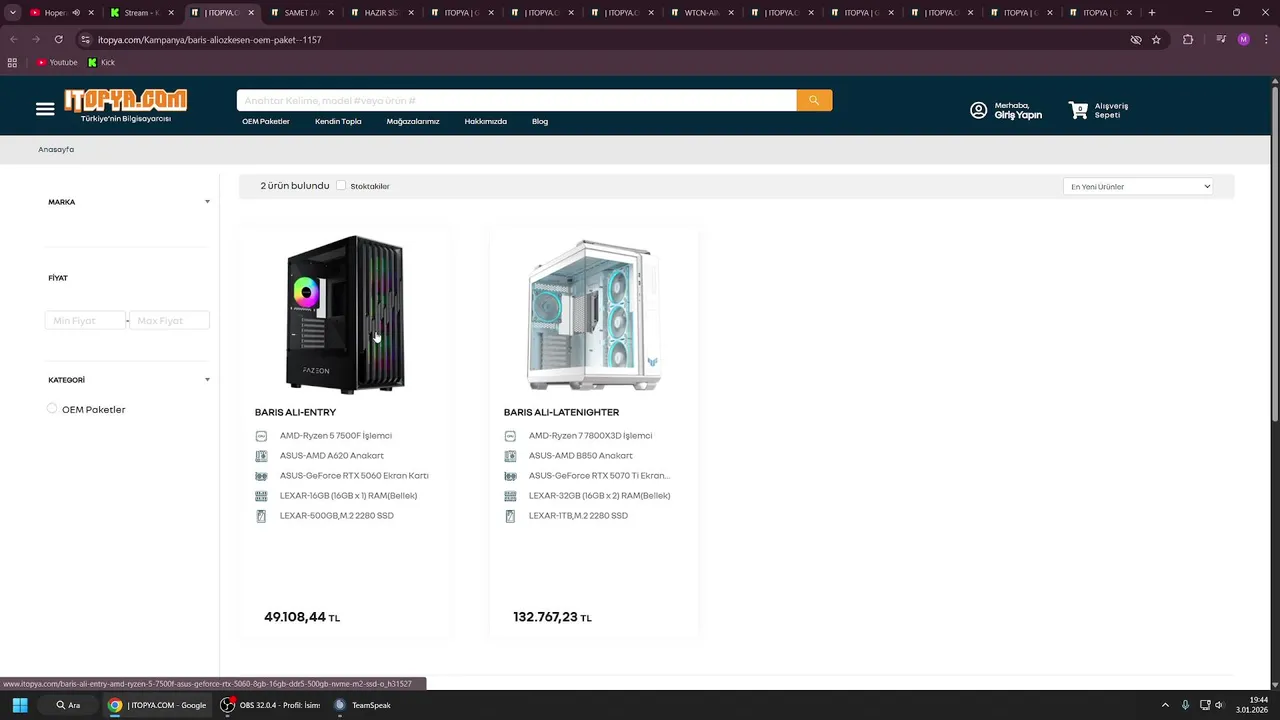Click Alışveriş Sepeti cart link
1280x720 pixels.
coord(1111,110)
